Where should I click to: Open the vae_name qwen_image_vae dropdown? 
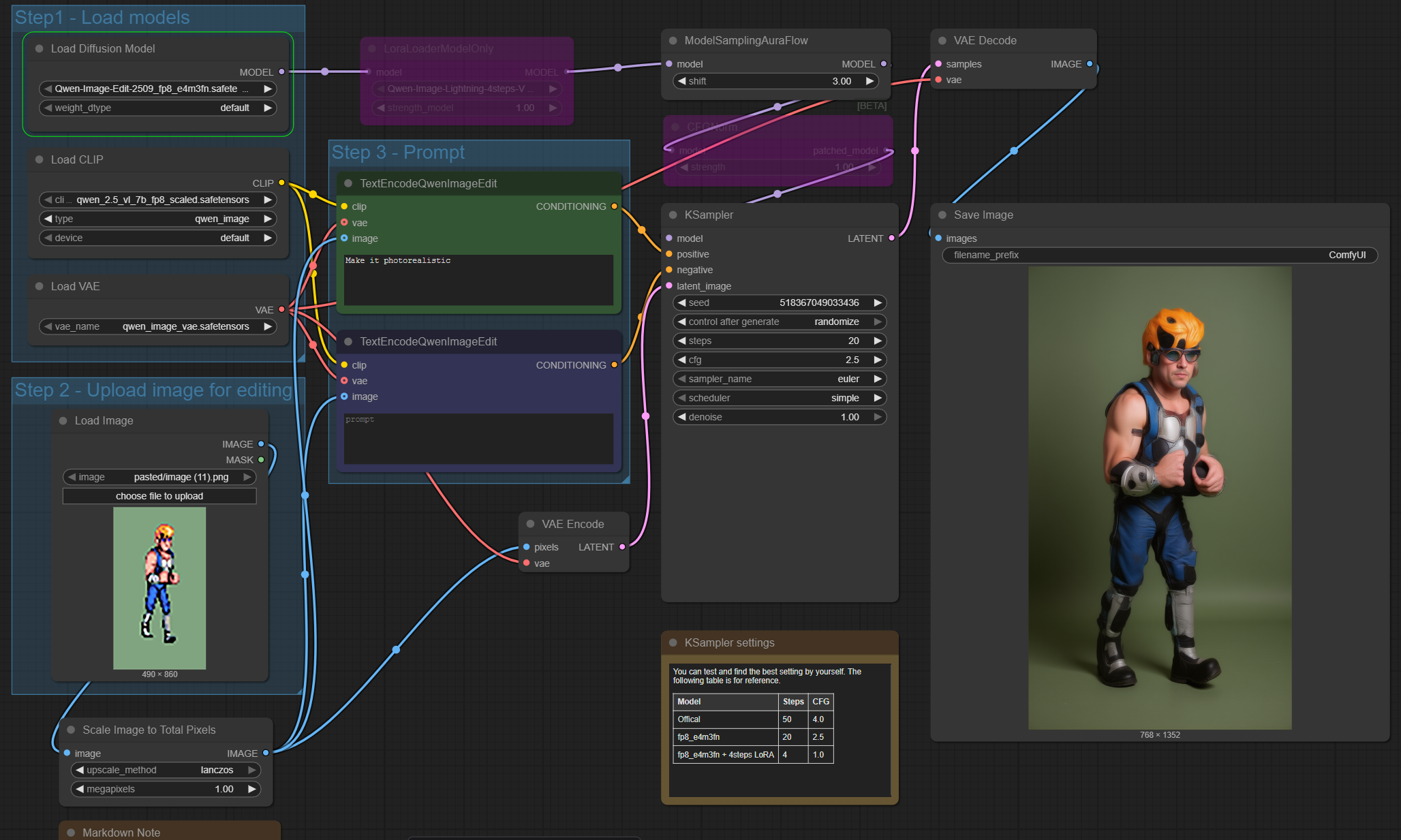(x=158, y=326)
